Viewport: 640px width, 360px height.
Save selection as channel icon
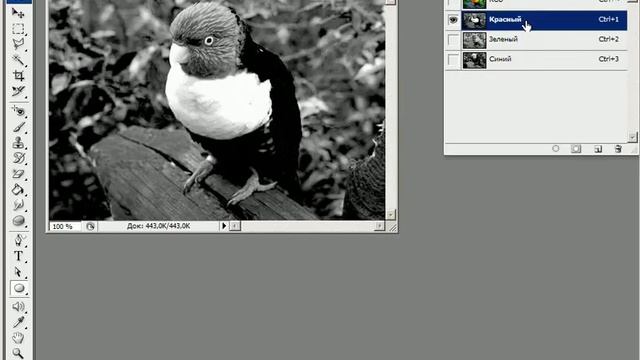pyautogui.click(x=576, y=149)
